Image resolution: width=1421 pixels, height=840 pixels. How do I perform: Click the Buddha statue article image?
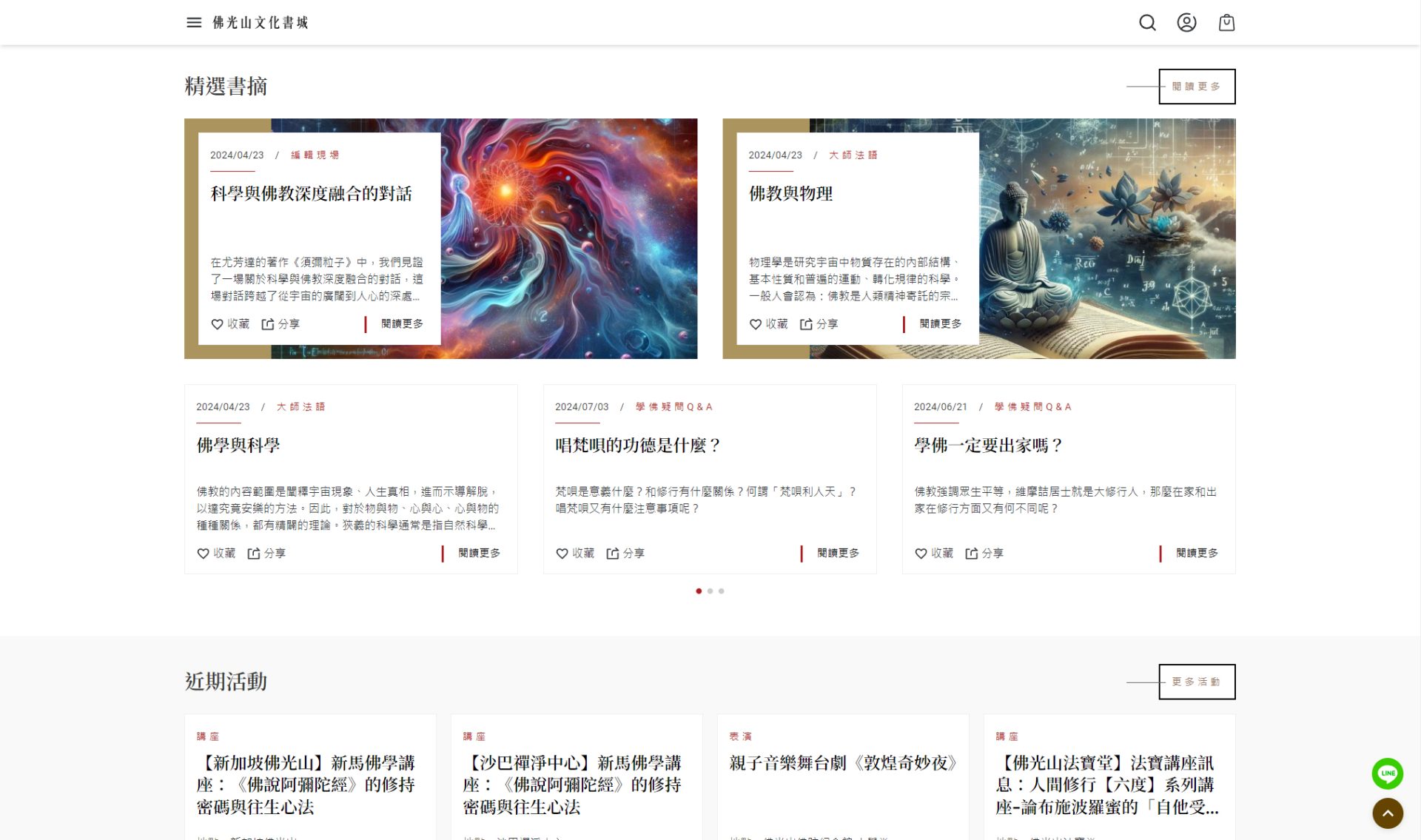click(1107, 238)
